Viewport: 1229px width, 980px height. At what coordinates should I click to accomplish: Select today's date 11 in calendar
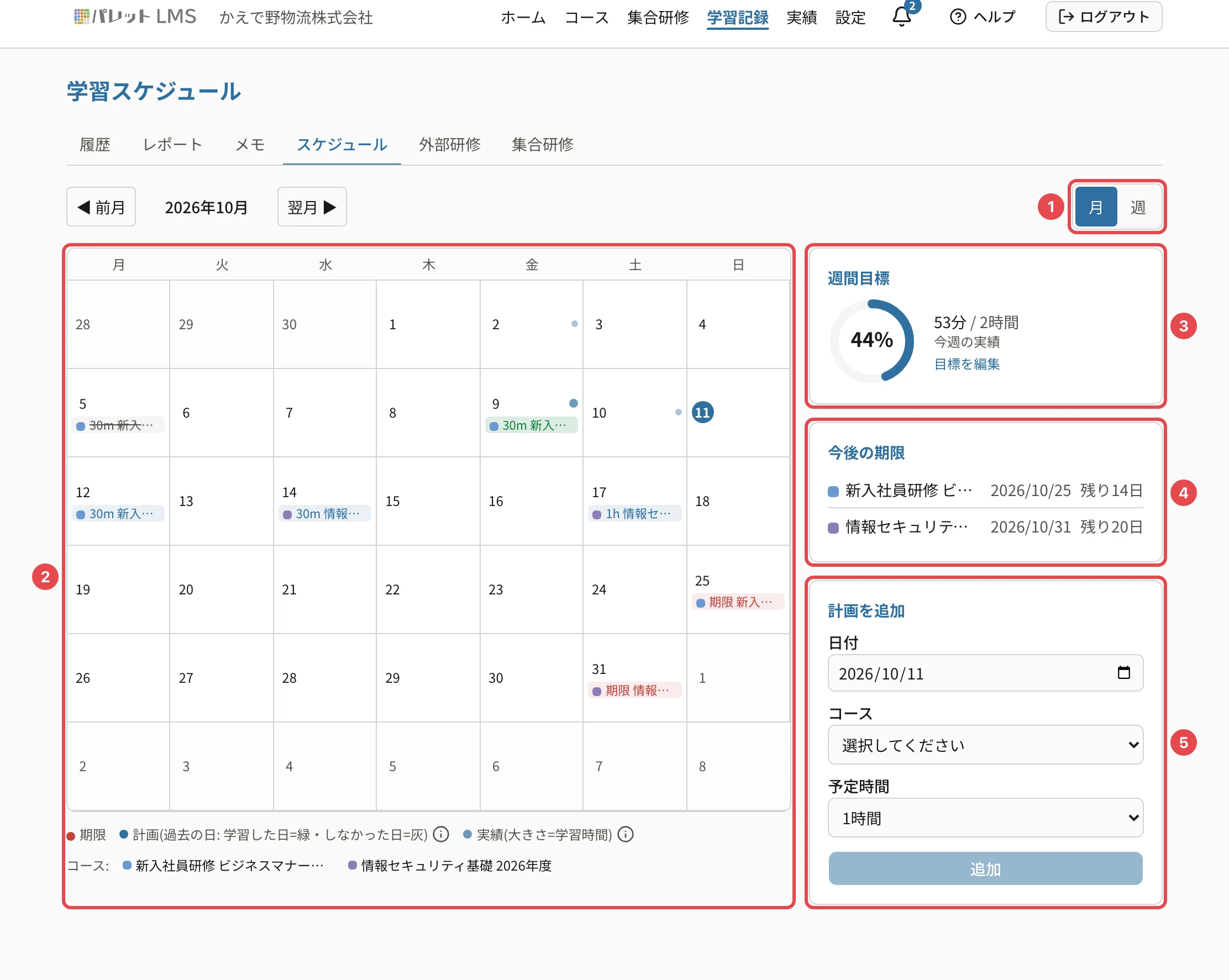pos(702,412)
